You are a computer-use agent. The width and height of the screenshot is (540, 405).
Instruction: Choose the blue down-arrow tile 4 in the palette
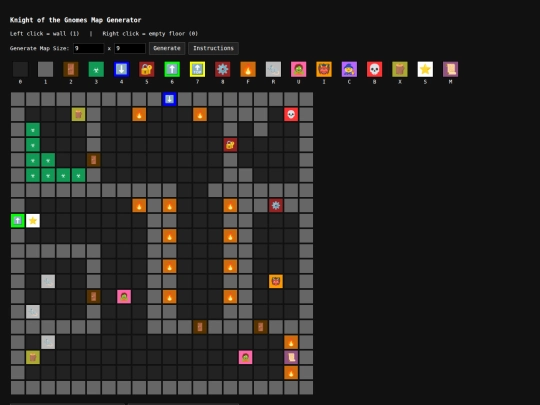(x=122, y=69)
